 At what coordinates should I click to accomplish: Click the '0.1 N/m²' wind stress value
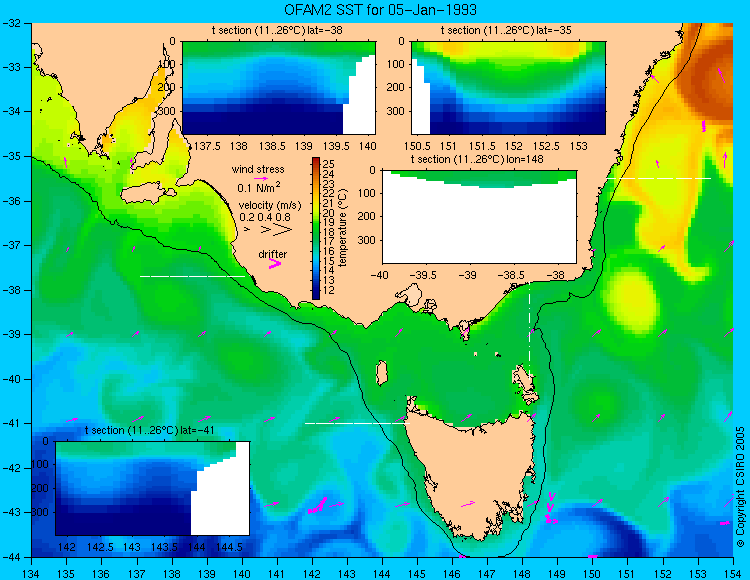pos(259,187)
